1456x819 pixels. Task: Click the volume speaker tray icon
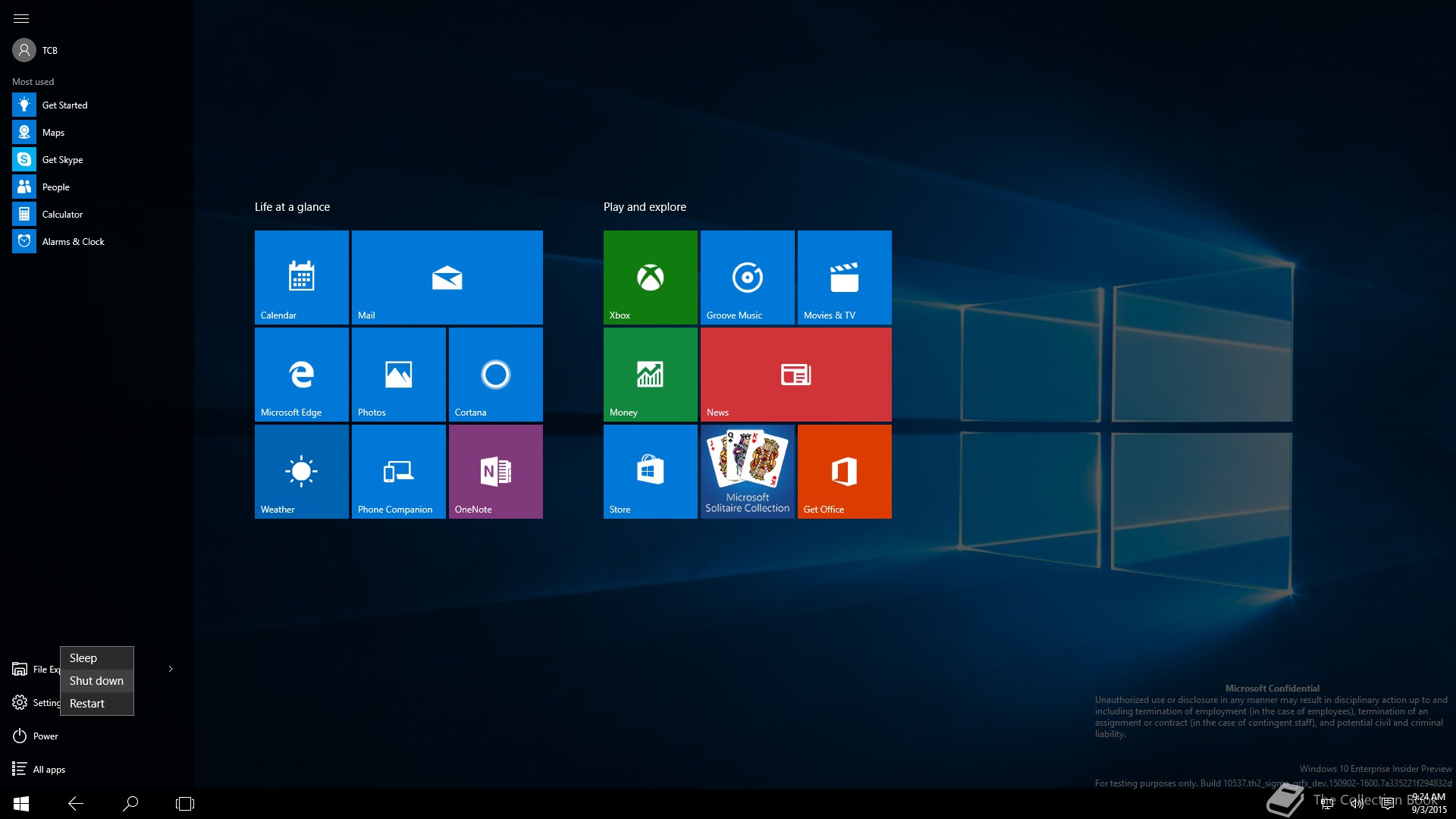1357,804
